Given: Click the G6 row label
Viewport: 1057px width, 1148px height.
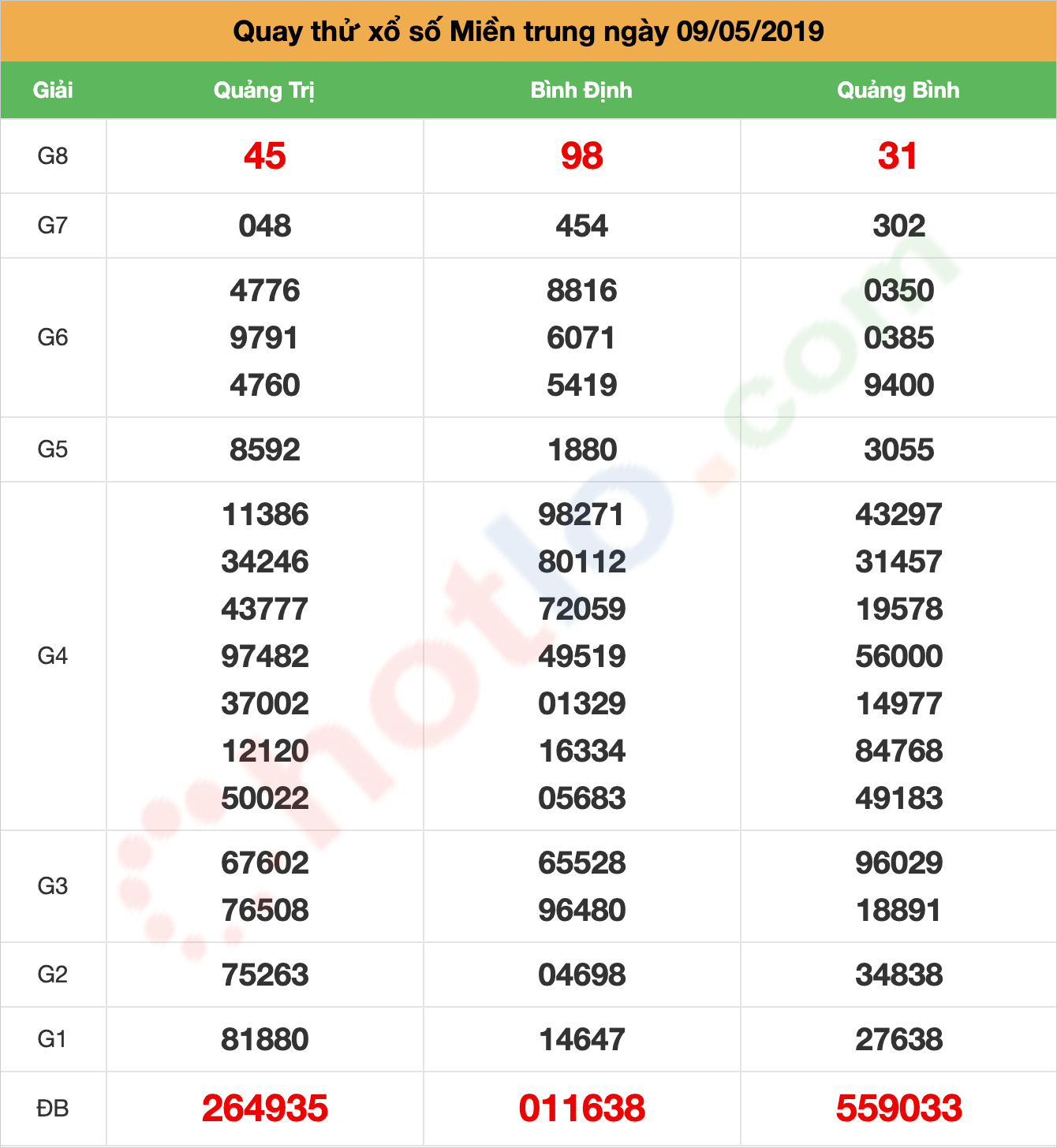Looking at the screenshot, I should click(53, 337).
